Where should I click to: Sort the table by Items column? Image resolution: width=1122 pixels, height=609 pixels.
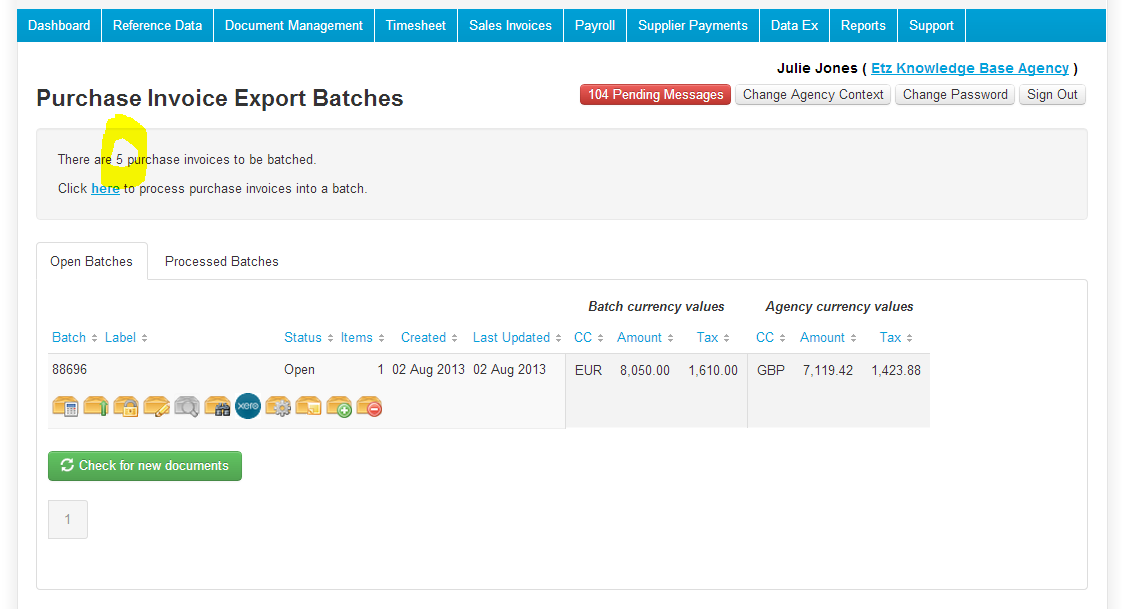coord(362,338)
